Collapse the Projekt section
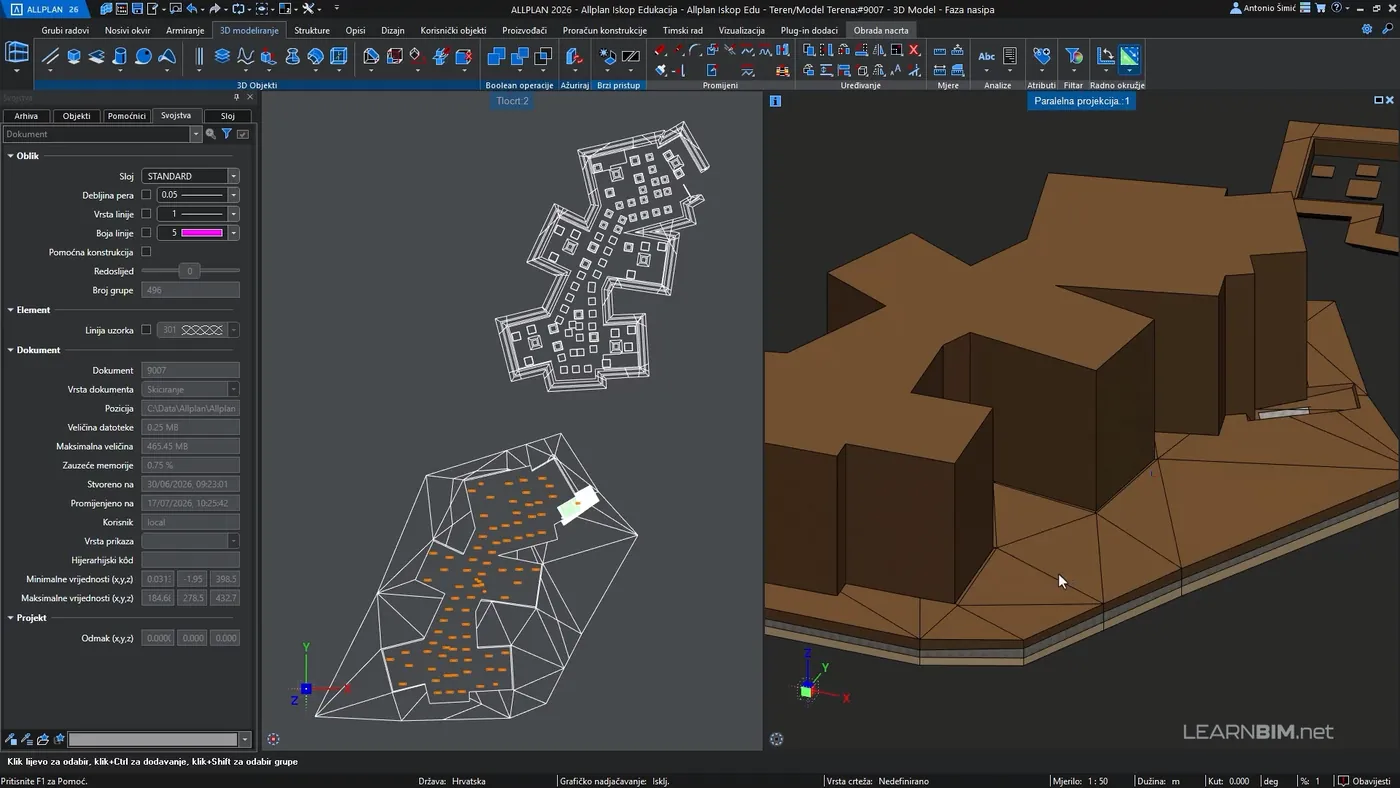This screenshot has height=788, width=1400. (10, 618)
